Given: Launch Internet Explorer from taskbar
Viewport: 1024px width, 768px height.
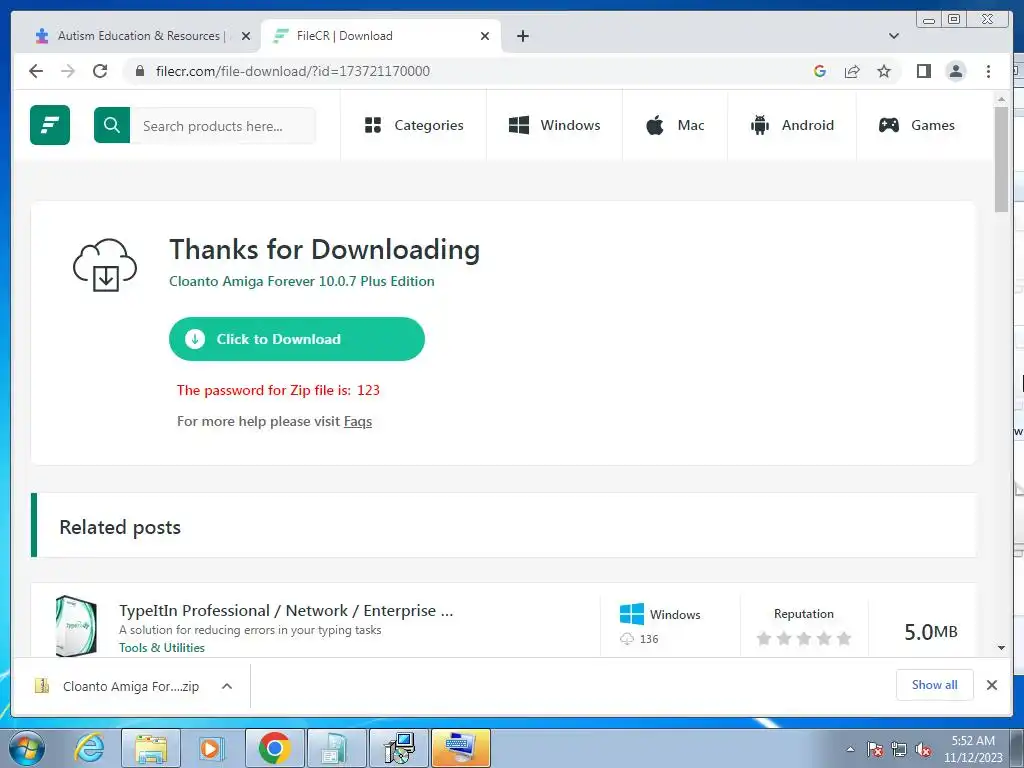Looking at the screenshot, I should [x=89, y=748].
